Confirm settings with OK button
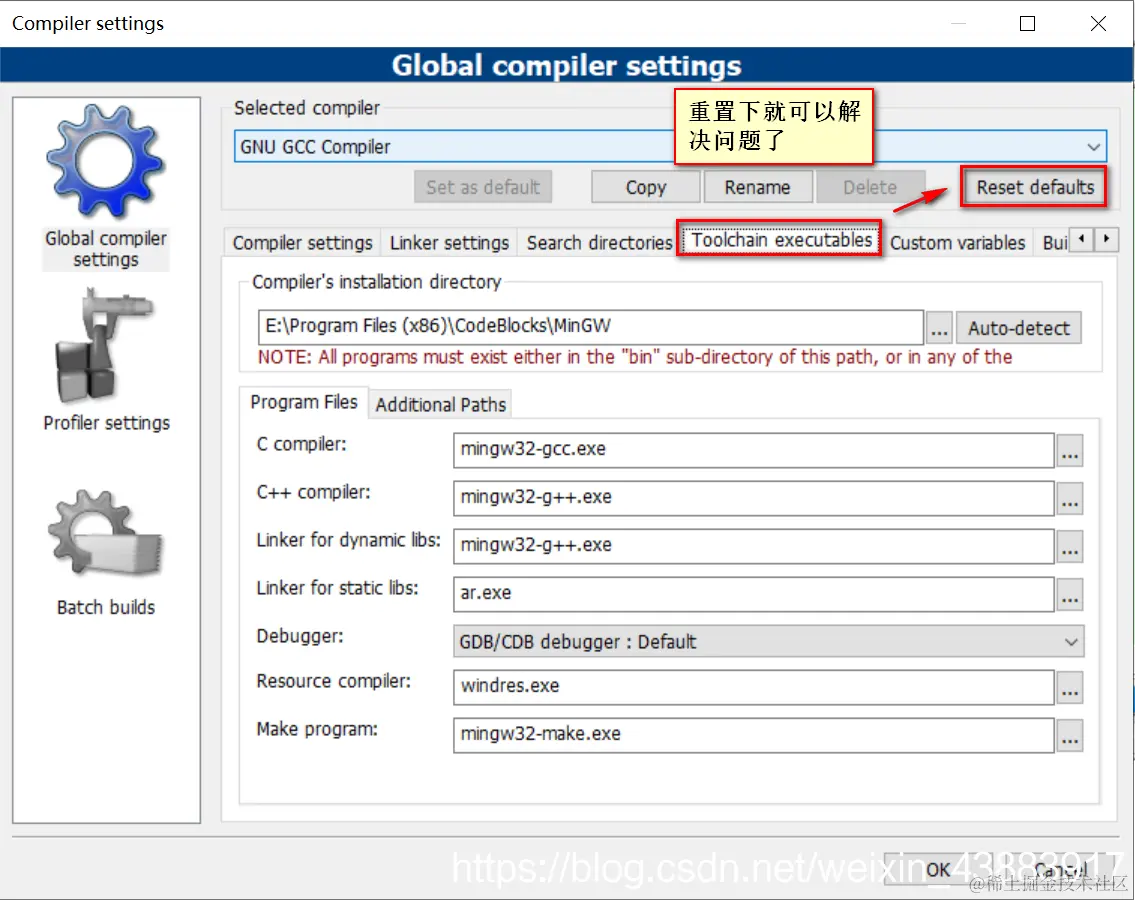1135x900 pixels. coord(938,870)
